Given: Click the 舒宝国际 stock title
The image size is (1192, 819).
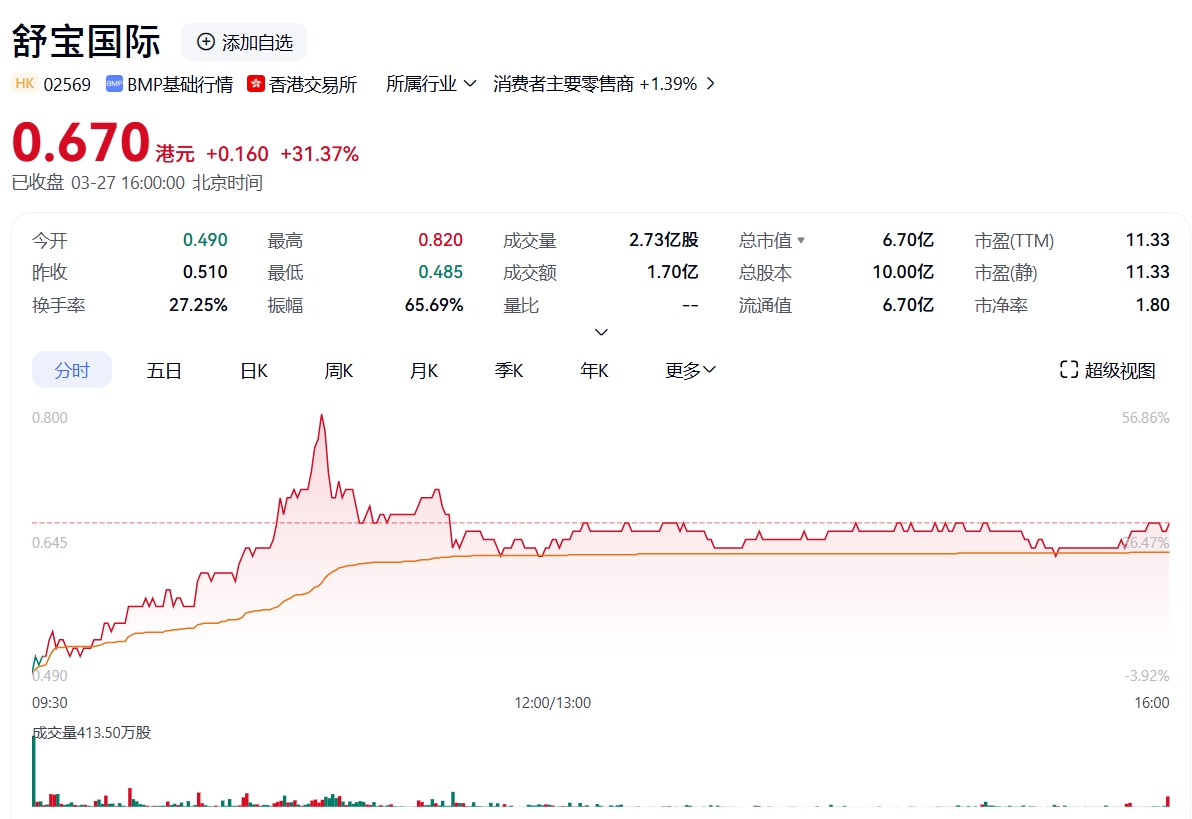Looking at the screenshot, I should pos(86,42).
